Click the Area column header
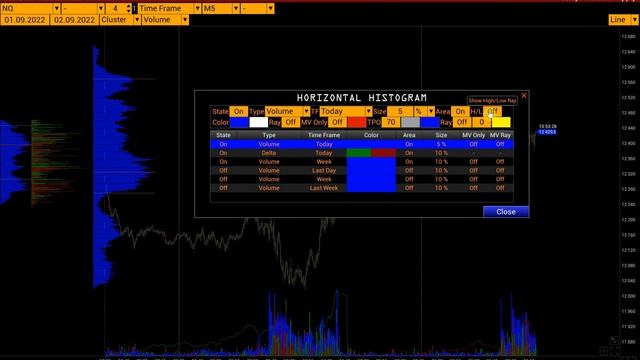 point(409,135)
